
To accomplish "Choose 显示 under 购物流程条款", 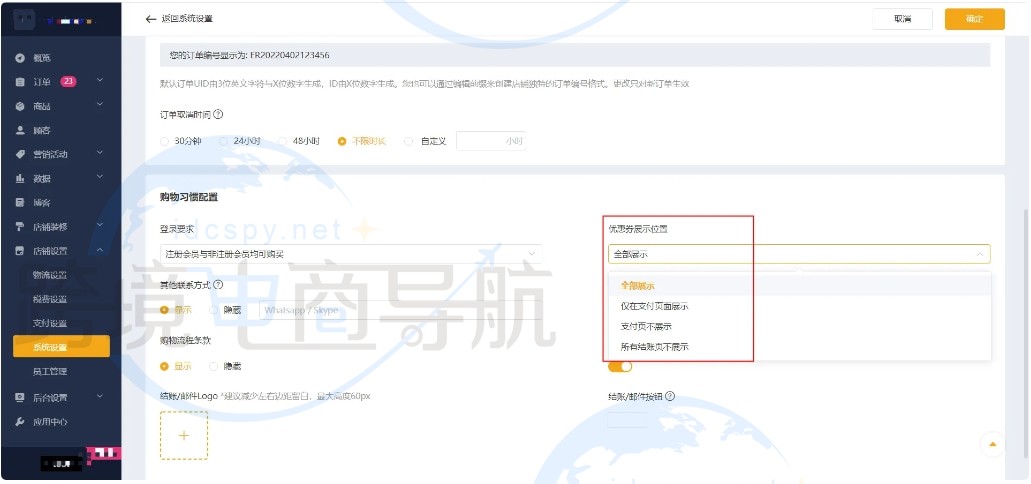I will [164, 366].
